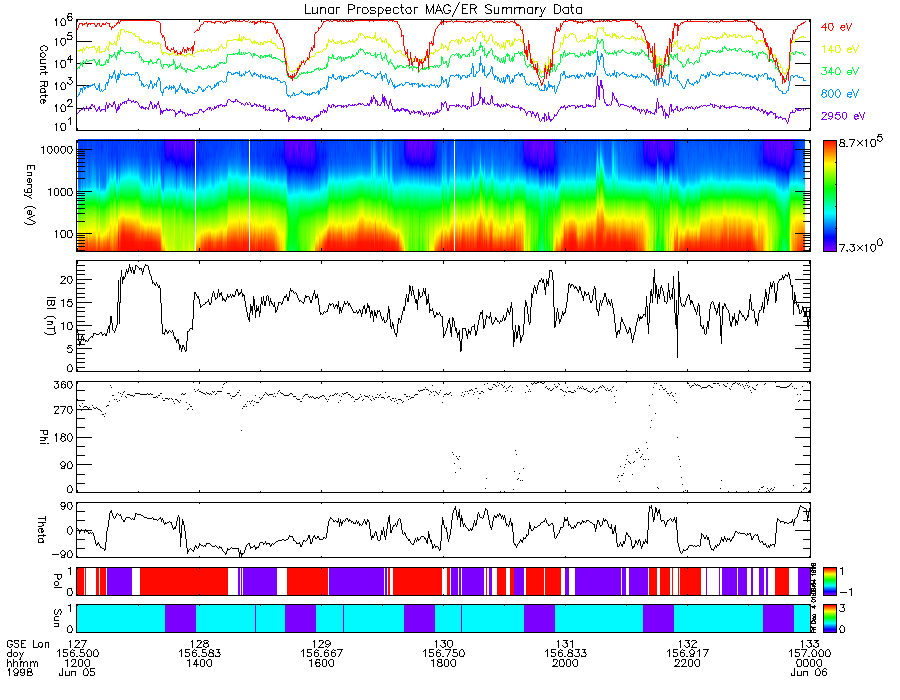Click the '10000' energy axis tick label
The height and width of the screenshot is (700, 900).
56,150
